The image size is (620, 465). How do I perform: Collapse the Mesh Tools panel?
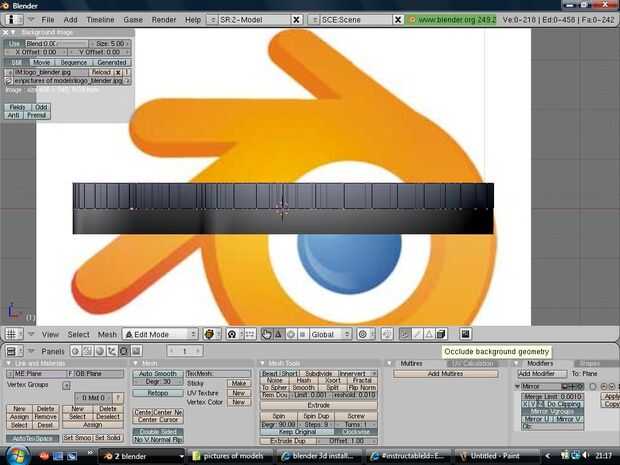[262, 363]
